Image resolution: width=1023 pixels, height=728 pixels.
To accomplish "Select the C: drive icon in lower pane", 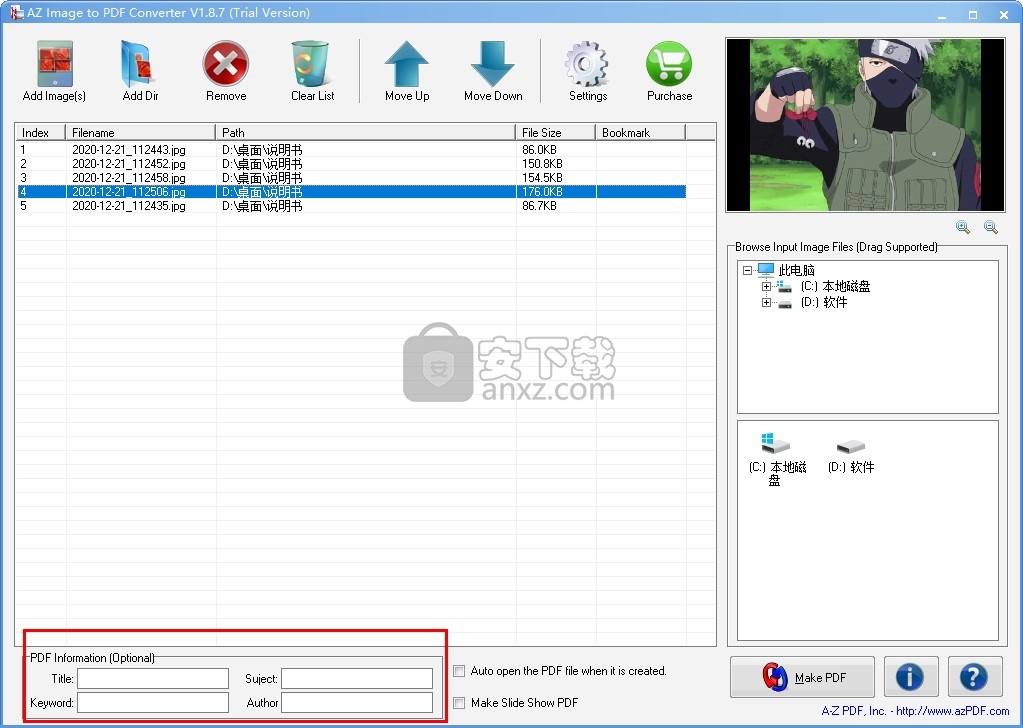I will pyautogui.click(x=775, y=444).
